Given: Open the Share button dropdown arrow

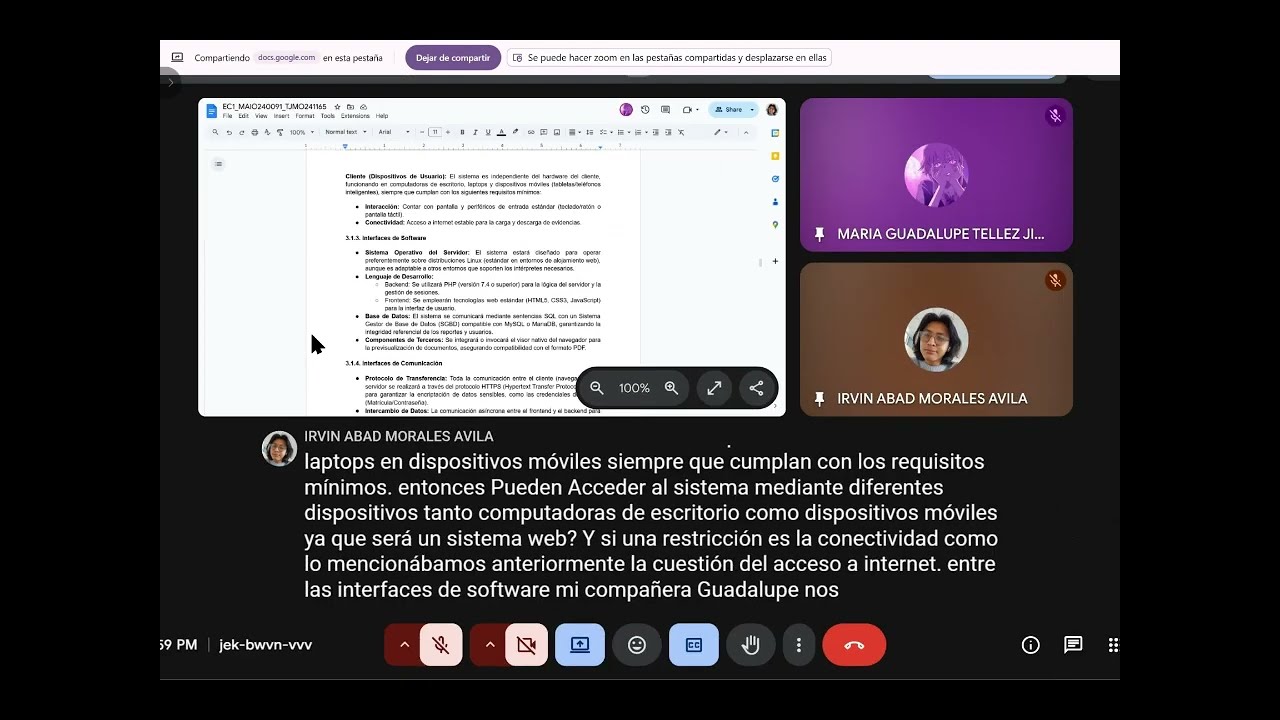Looking at the screenshot, I should 752,109.
